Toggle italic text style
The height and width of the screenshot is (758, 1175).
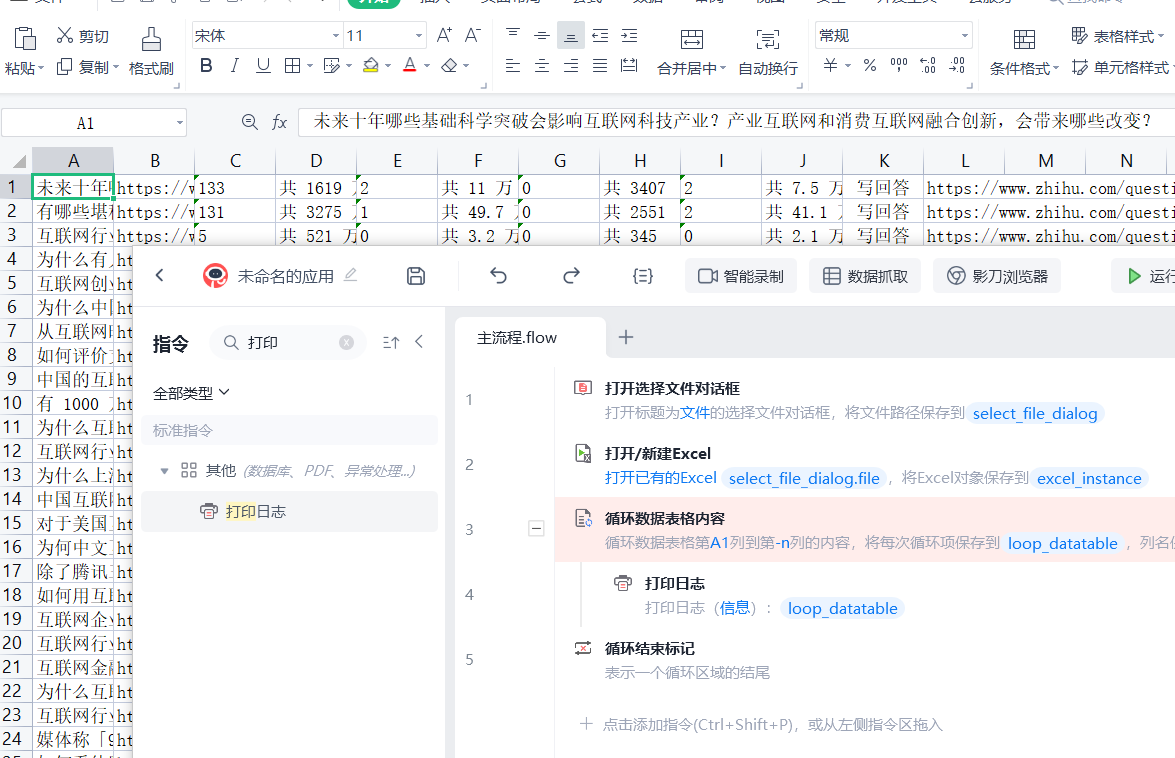coord(235,66)
